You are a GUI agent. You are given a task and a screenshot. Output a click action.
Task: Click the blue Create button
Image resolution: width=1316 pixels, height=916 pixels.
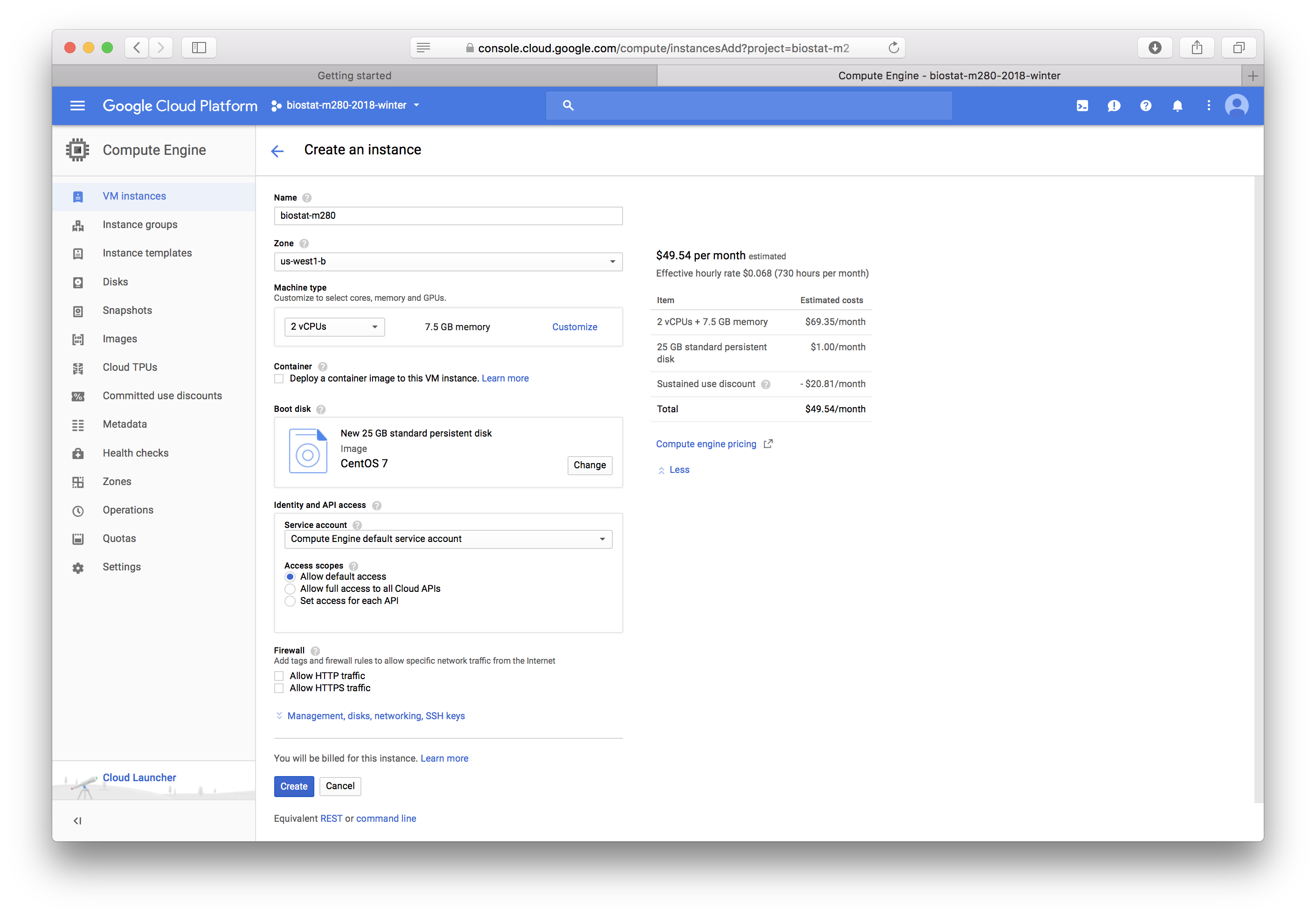293,786
